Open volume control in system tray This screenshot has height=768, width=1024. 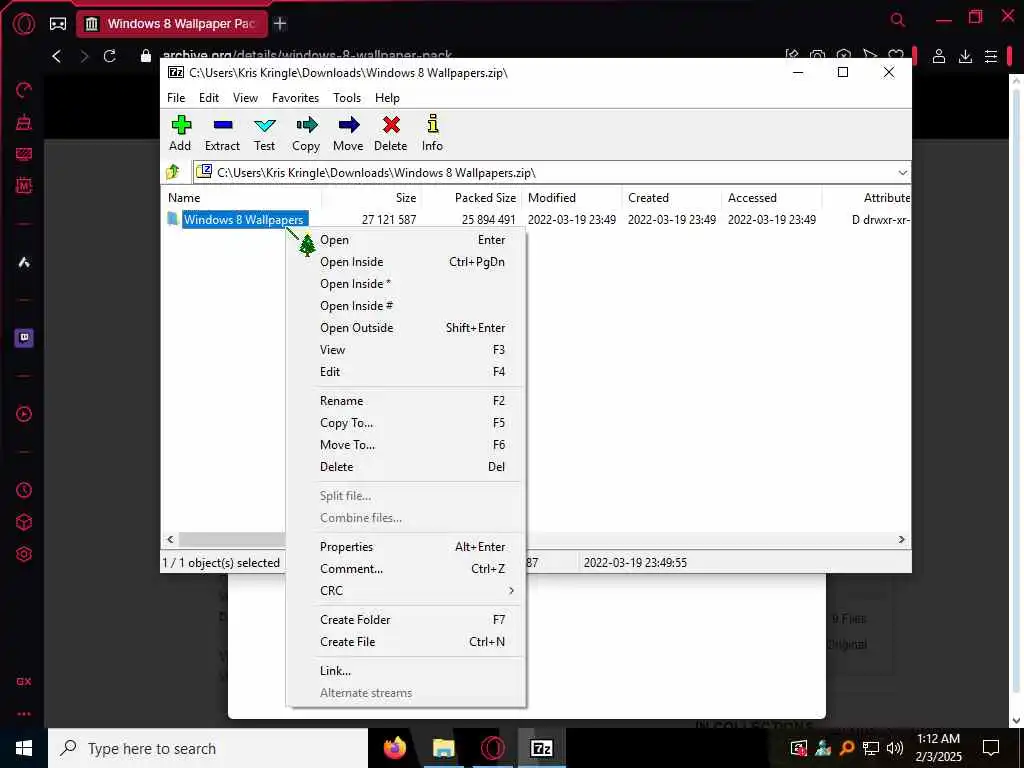point(895,748)
